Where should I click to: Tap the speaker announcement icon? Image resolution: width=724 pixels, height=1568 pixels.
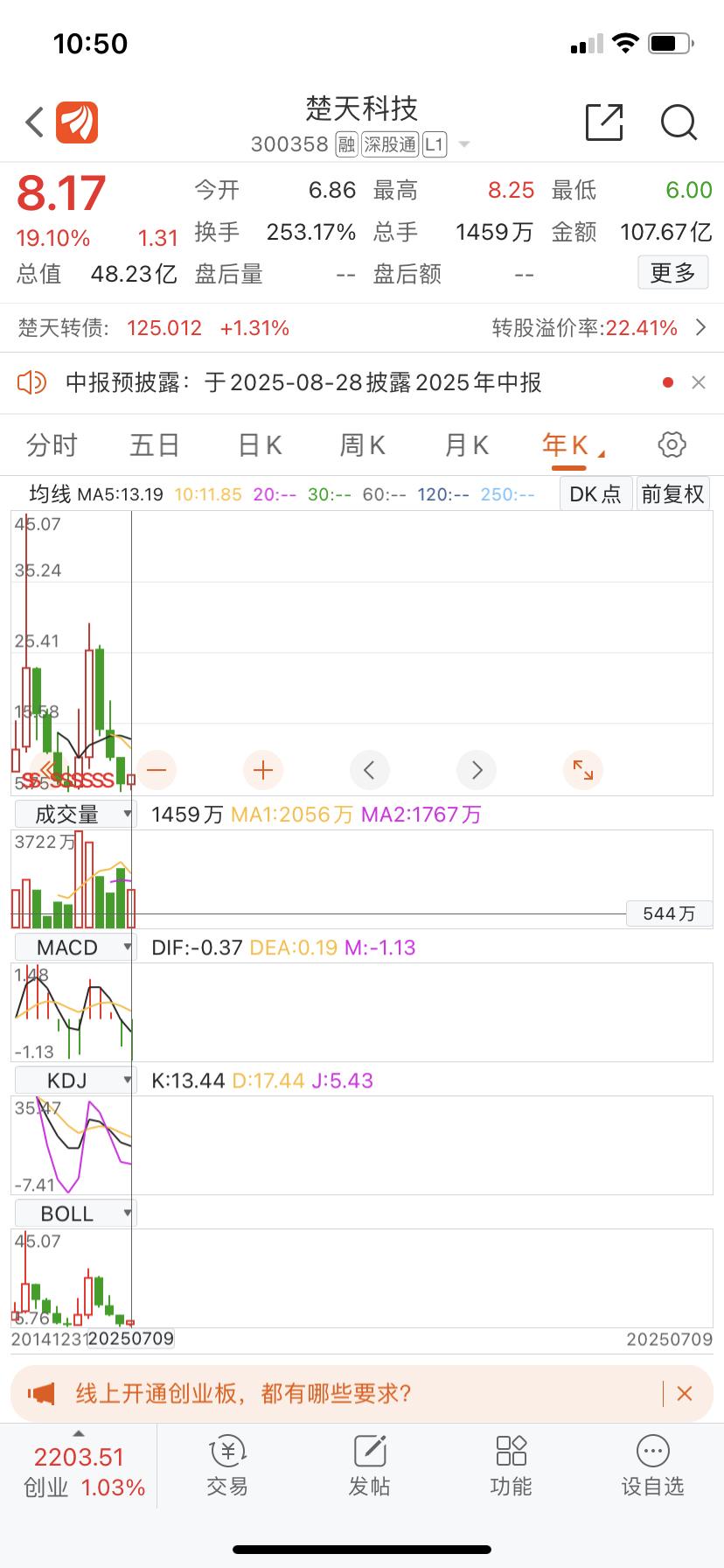tap(31, 382)
